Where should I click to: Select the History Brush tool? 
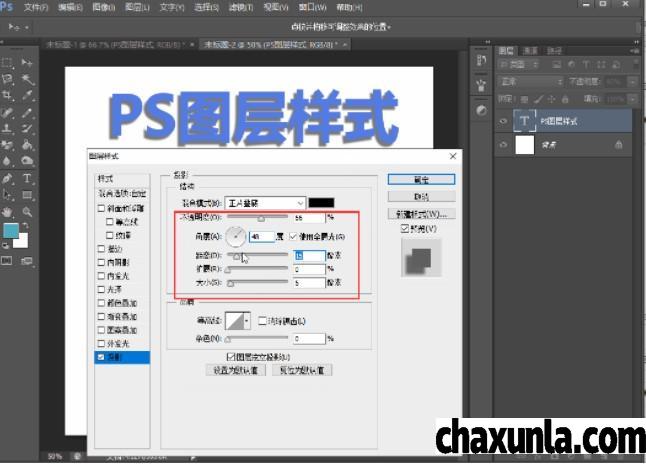coord(27,128)
